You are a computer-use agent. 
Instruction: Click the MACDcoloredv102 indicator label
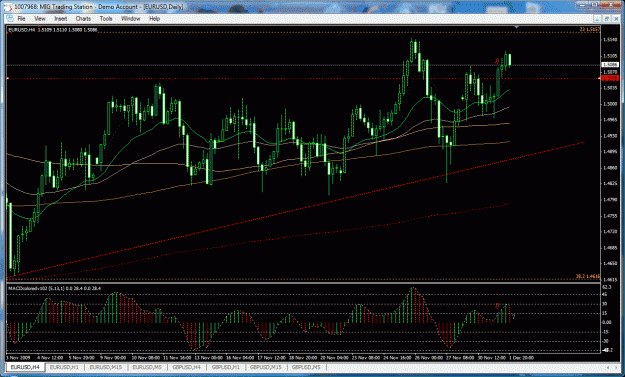click(55, 288)
